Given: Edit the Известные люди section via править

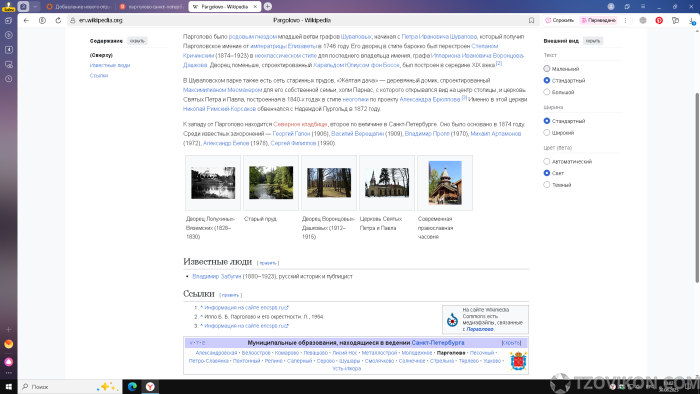Looking at the screenshot, I should (268, 263).
